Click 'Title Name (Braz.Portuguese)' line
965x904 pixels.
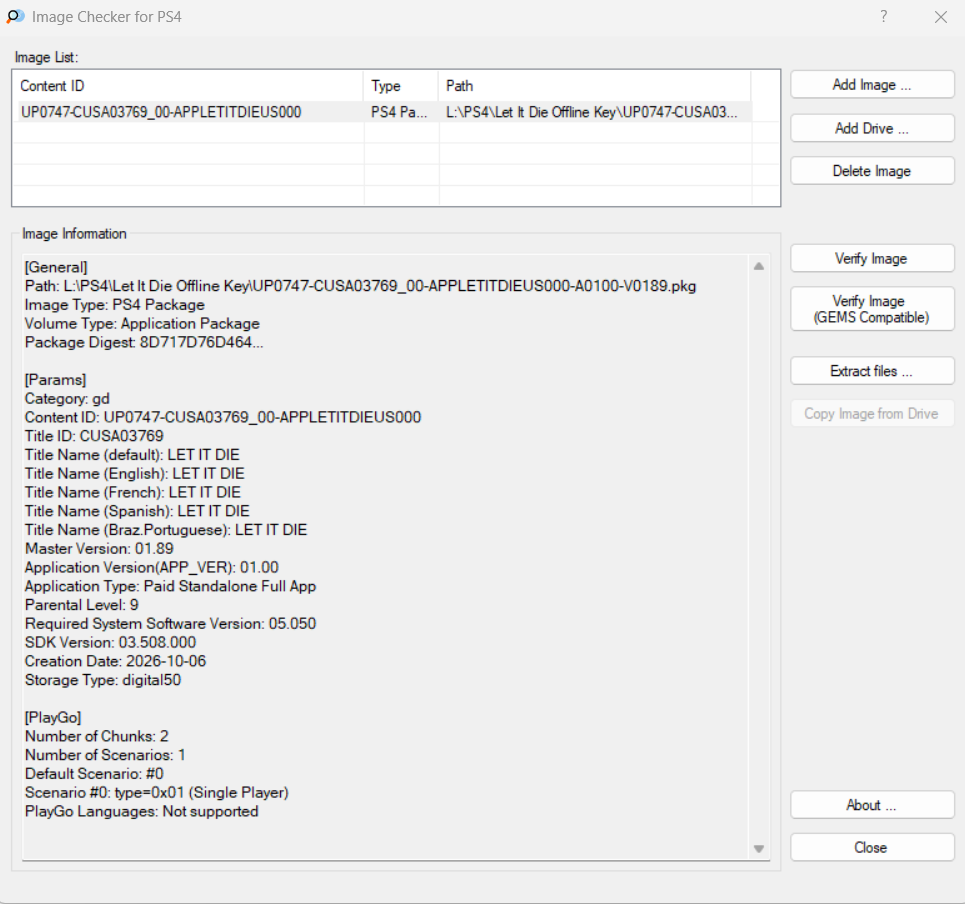(x=166, y=530)
